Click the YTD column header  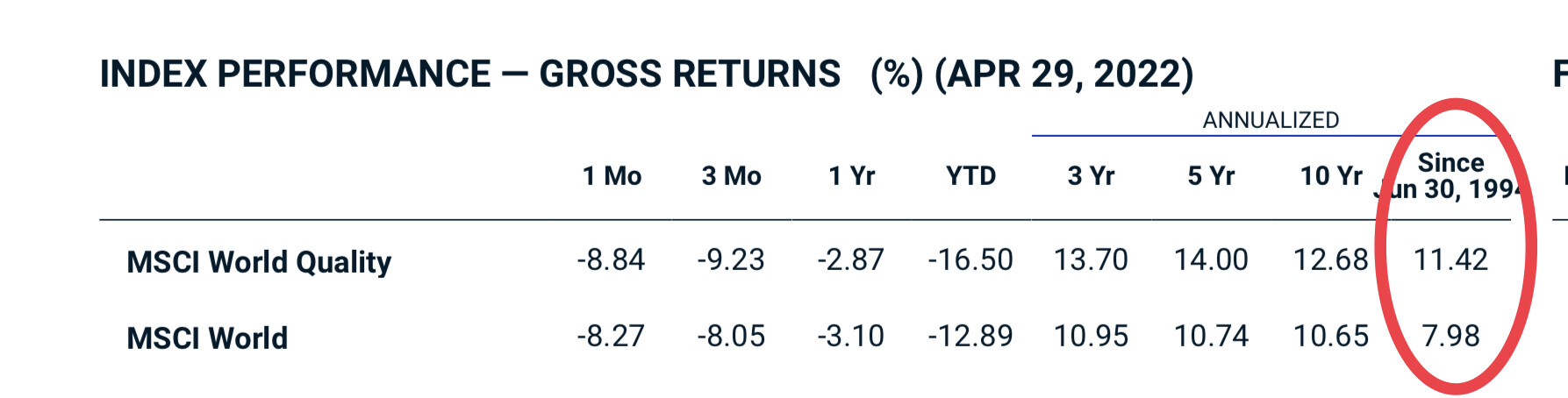coord(970,176)
